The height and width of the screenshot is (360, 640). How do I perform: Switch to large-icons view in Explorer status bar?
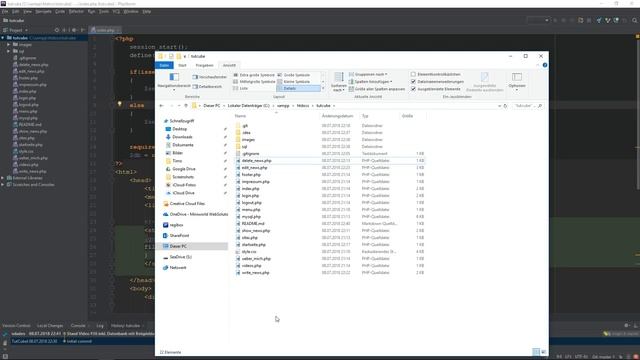pos(543,352)
